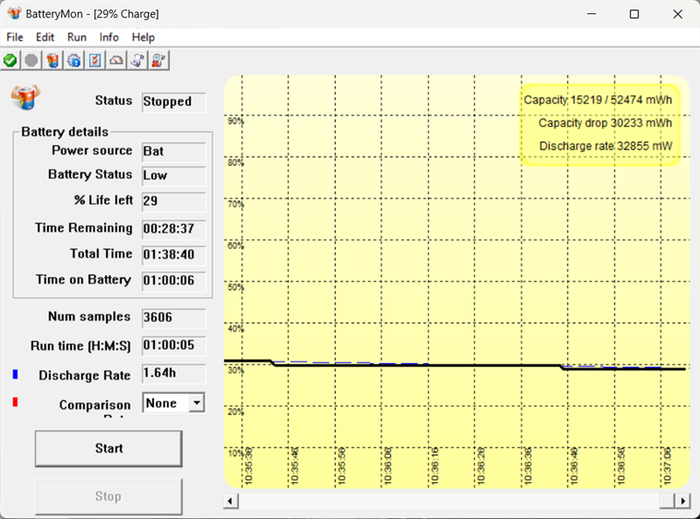Image resolution: width=700 pixels, height=519 pixels.
Task: Click the % Life left value 29
Action: [x=174, y=201]
